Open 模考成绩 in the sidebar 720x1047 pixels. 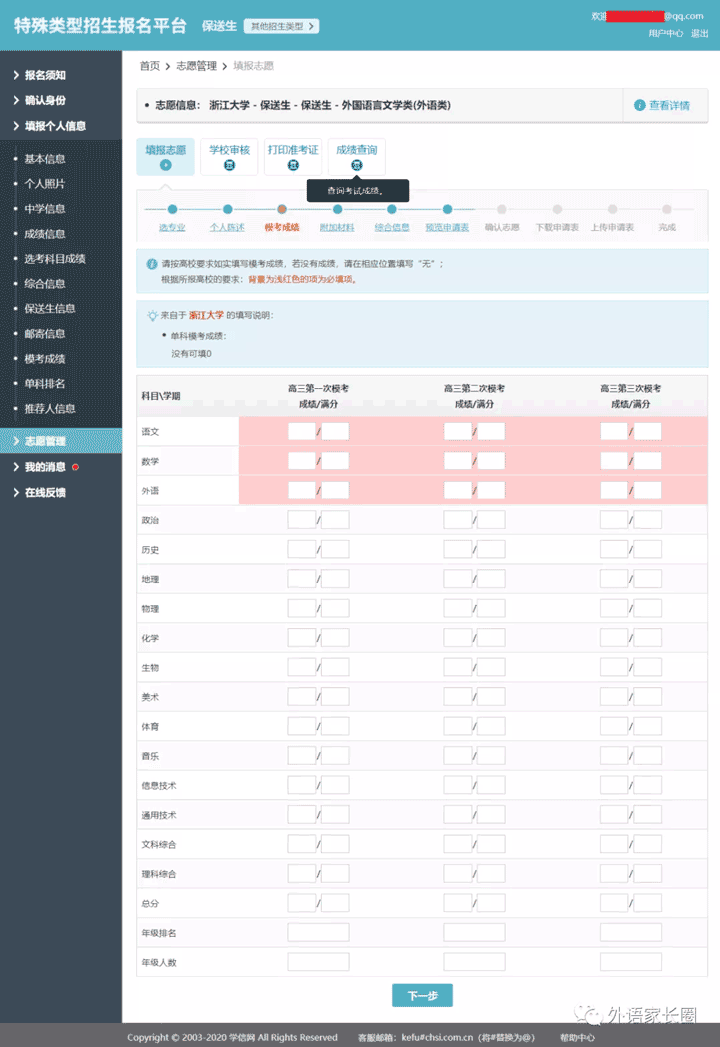[45, 359]
